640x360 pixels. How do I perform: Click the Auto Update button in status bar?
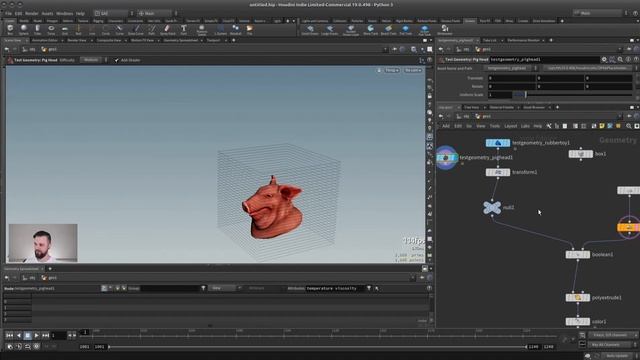616,356
